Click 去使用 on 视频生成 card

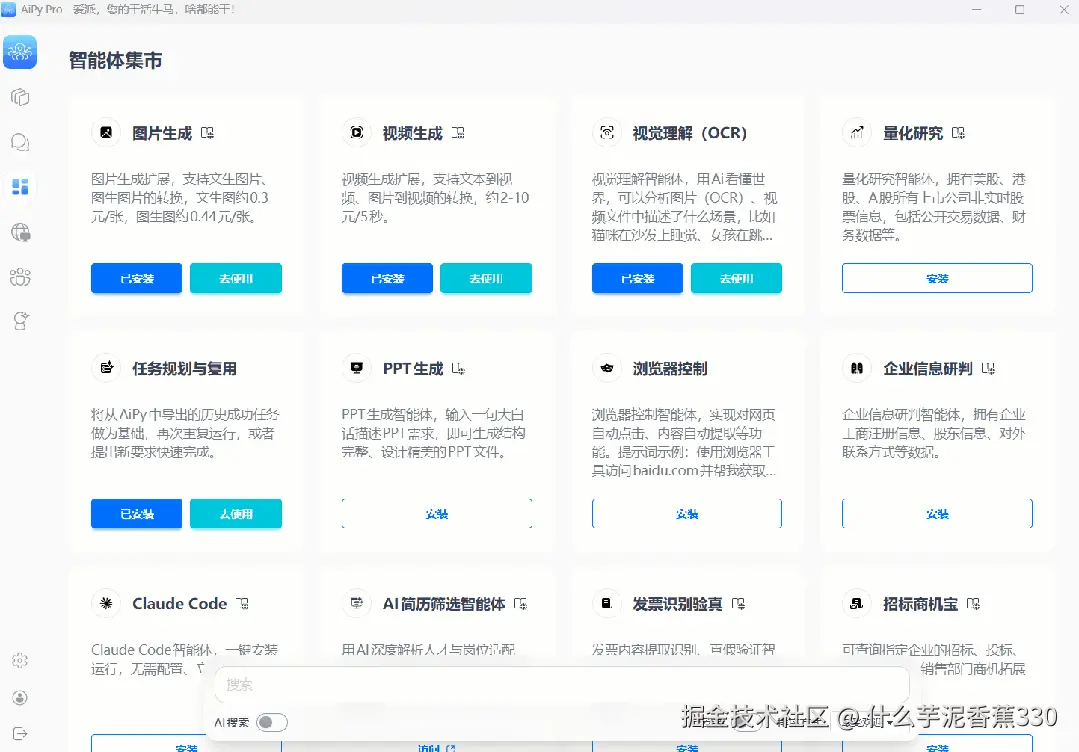click(486, 278)
